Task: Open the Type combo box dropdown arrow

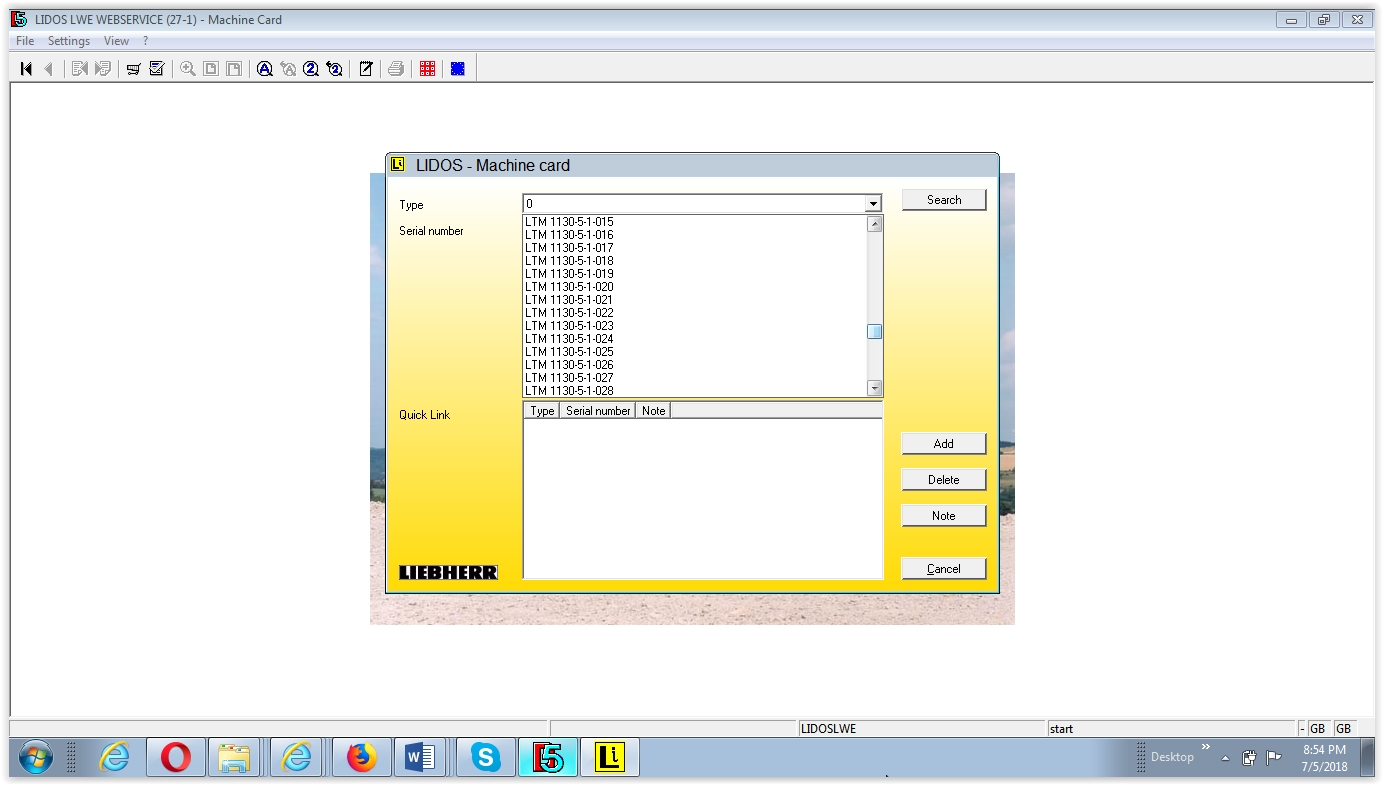Action: pyautogui.click(x=873, y=204)
